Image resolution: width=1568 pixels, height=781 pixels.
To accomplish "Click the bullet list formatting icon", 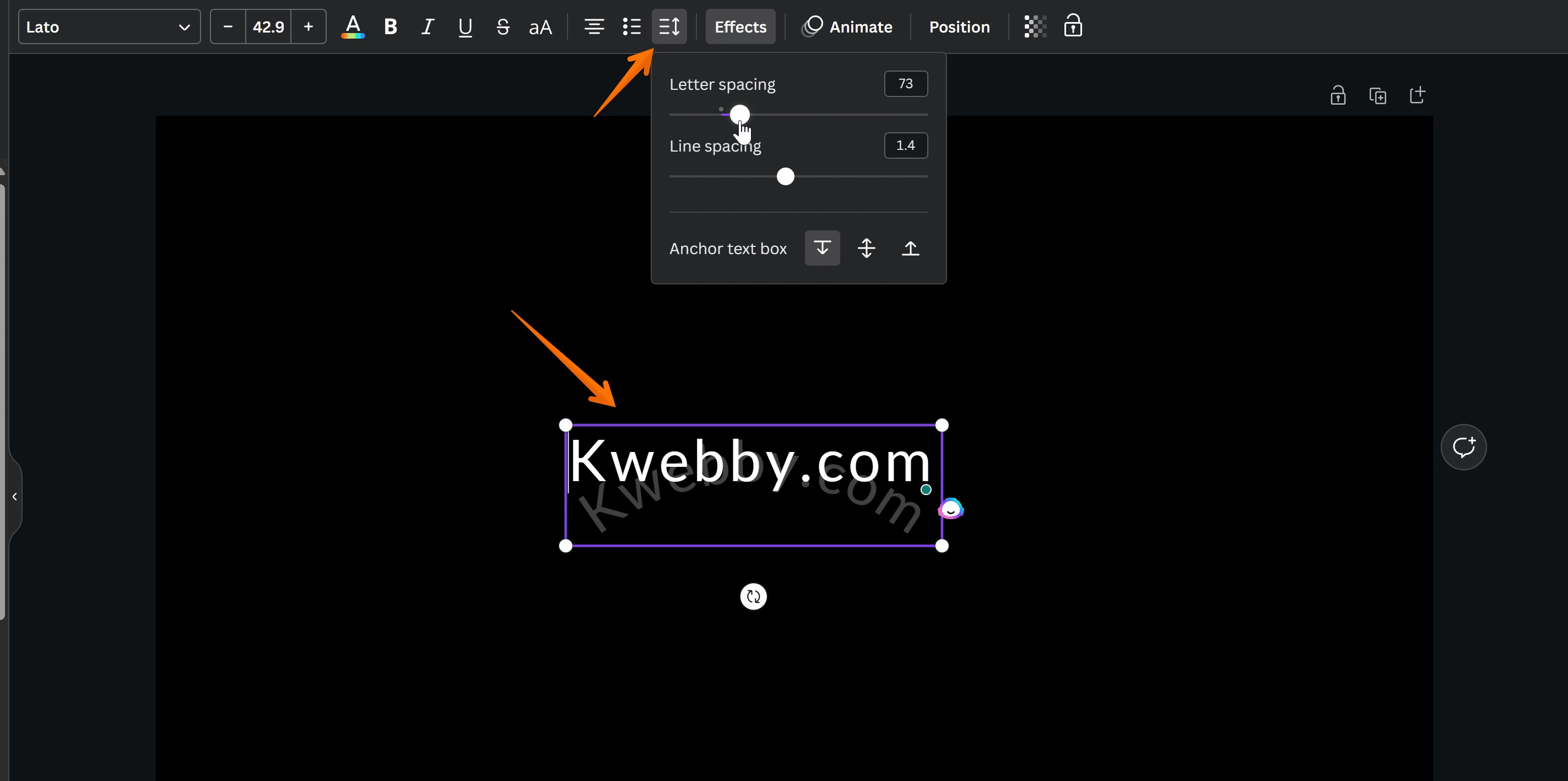I will pyautogui.click(x=632, y=27).
